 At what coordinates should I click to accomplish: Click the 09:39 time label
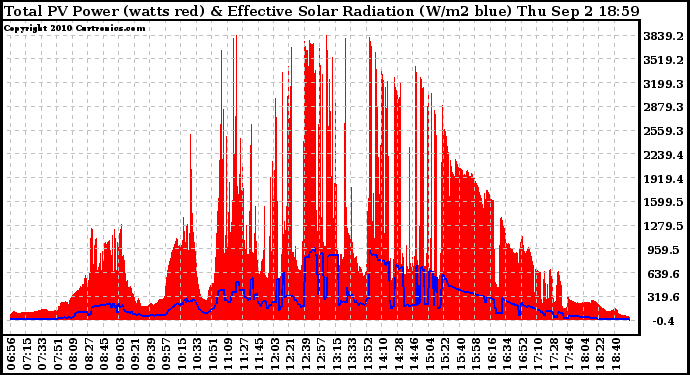[151, 354]
